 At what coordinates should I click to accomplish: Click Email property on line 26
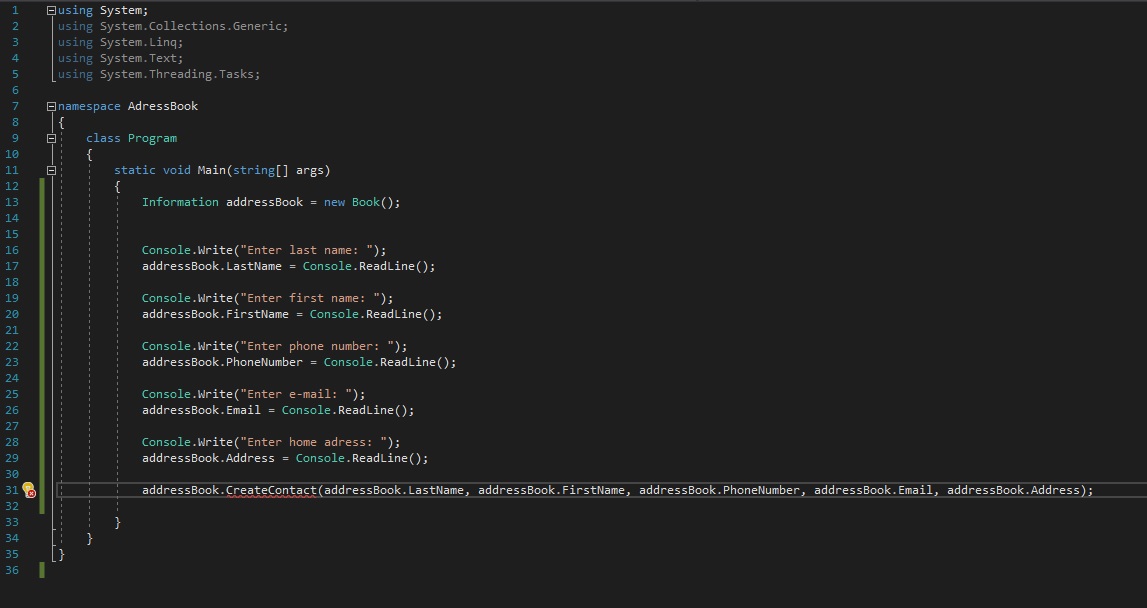coord(243,410)
